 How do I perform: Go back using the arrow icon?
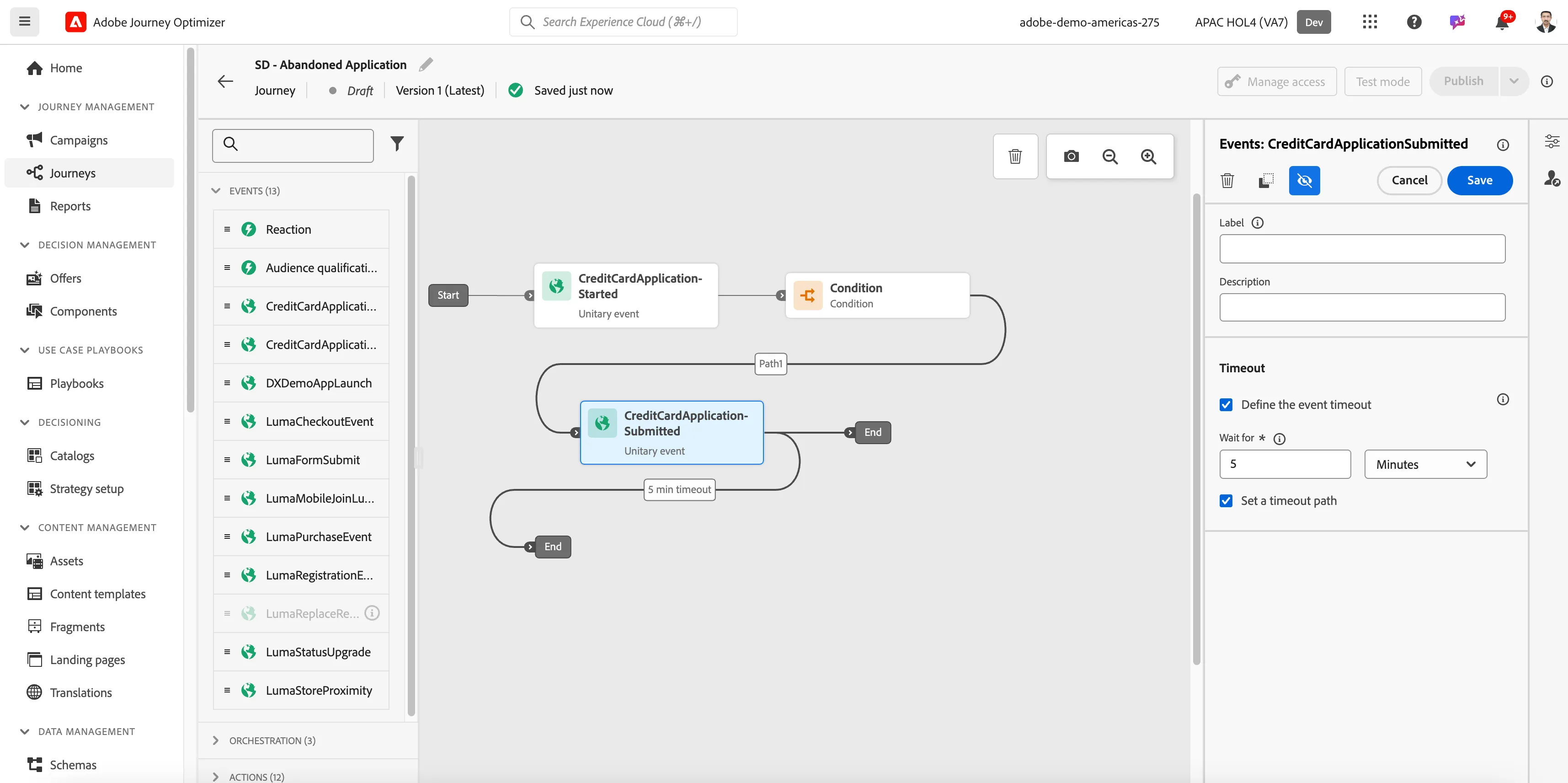[225, 81]
